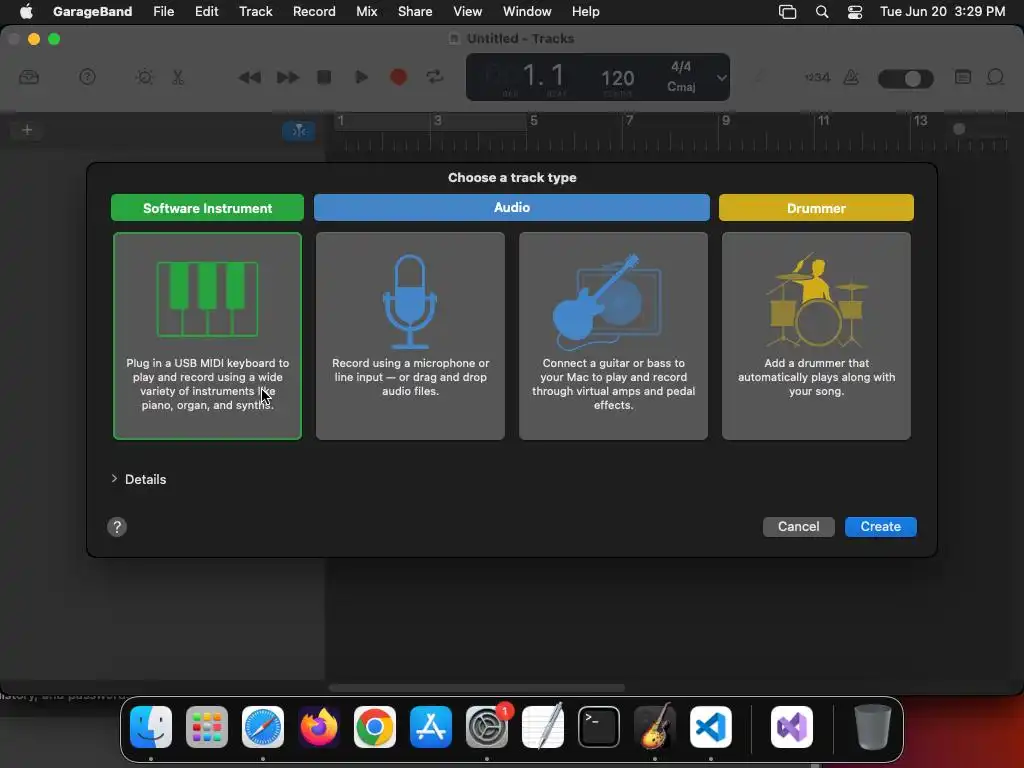Image resolution: width=1024 pixels, height=768 pixels.
Task: Open the Library toolbar icon
Action: pos(29,77)
